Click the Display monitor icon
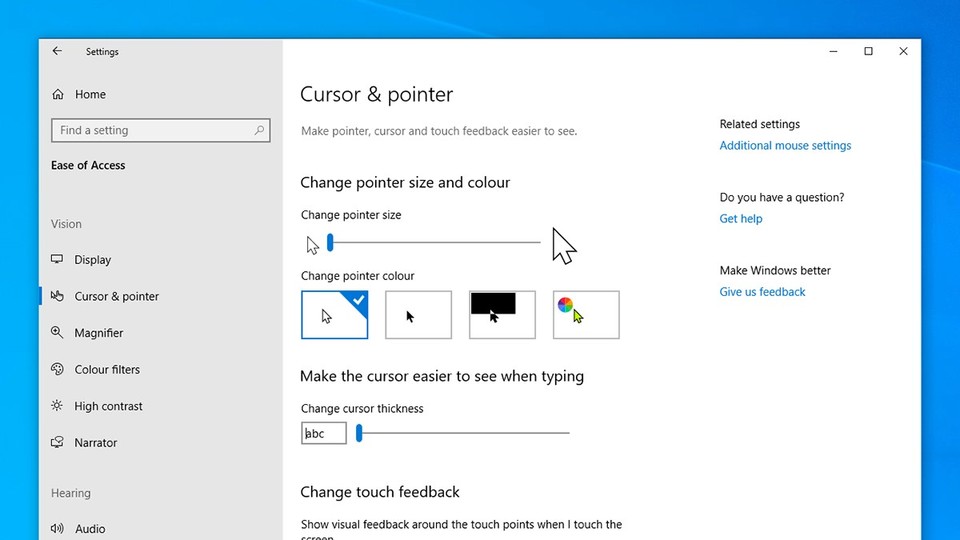The height and width of the screenshot is (540, 960). (x=57, y=259)
